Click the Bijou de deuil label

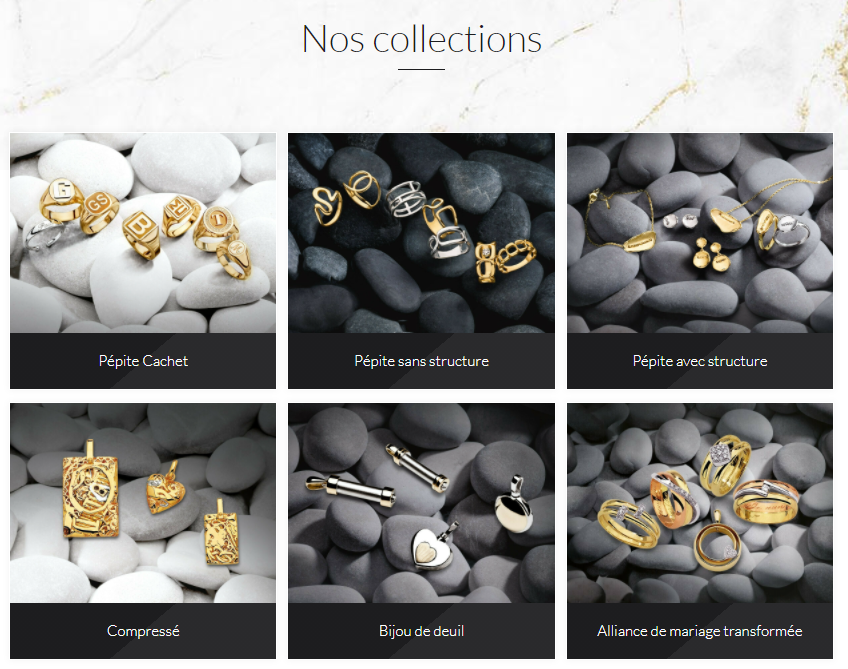(421, 631)
